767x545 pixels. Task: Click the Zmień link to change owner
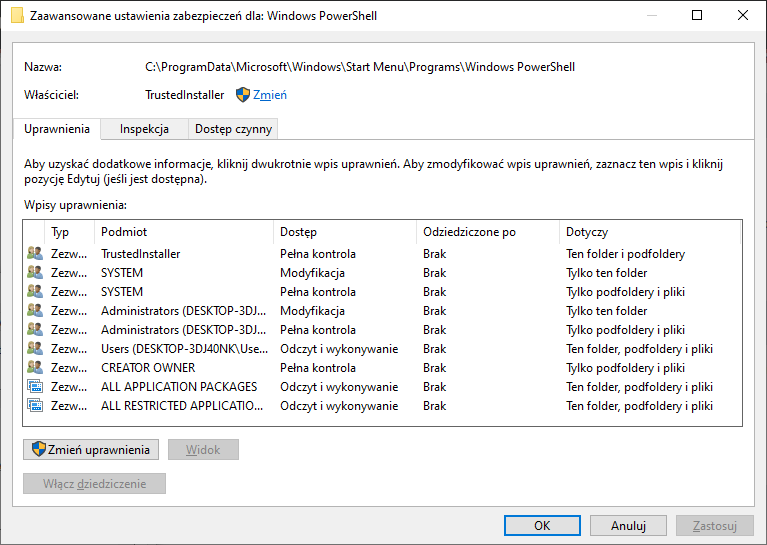click(x=270, y=94)
